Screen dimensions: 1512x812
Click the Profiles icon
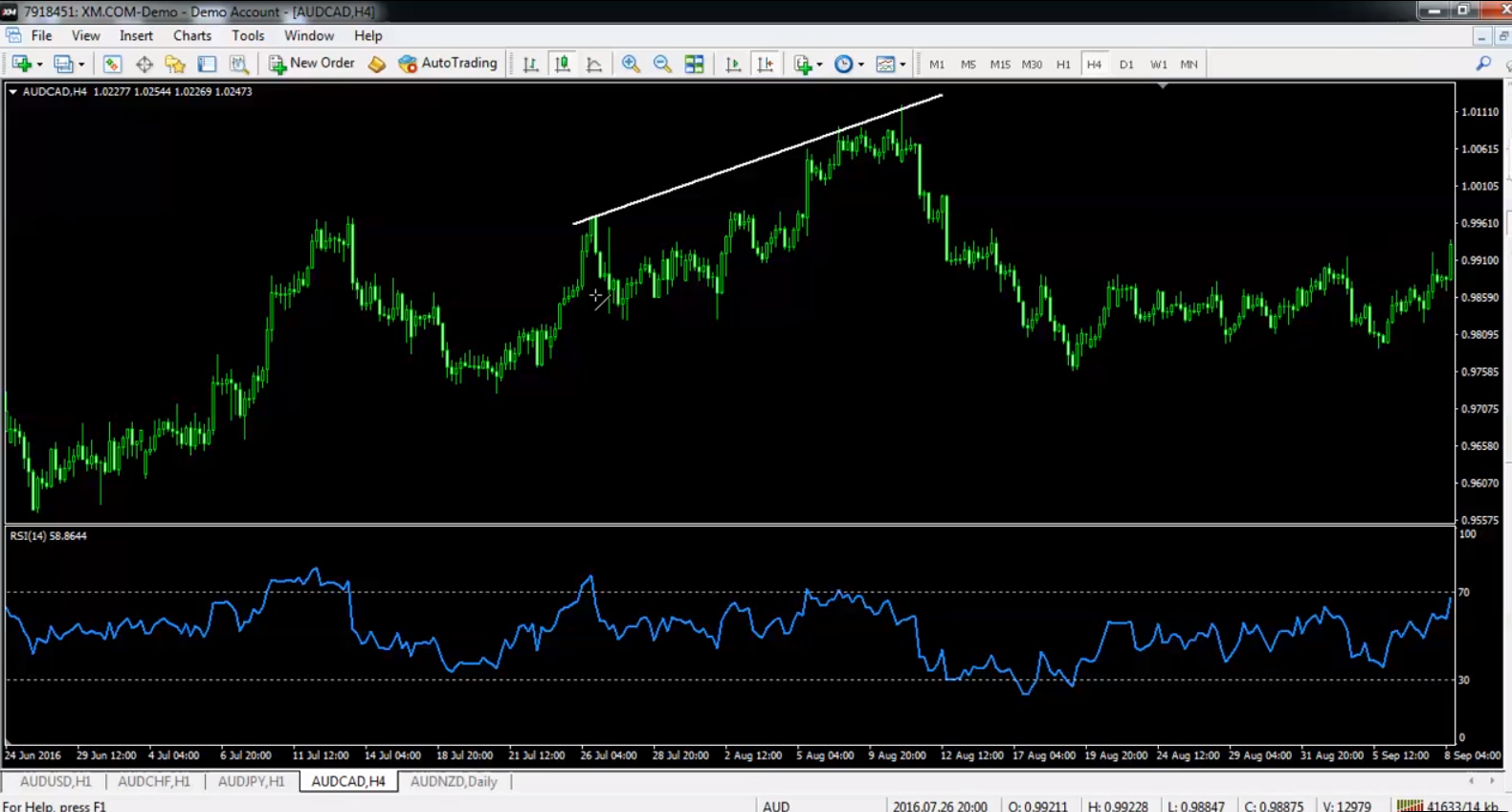[63, 64]
